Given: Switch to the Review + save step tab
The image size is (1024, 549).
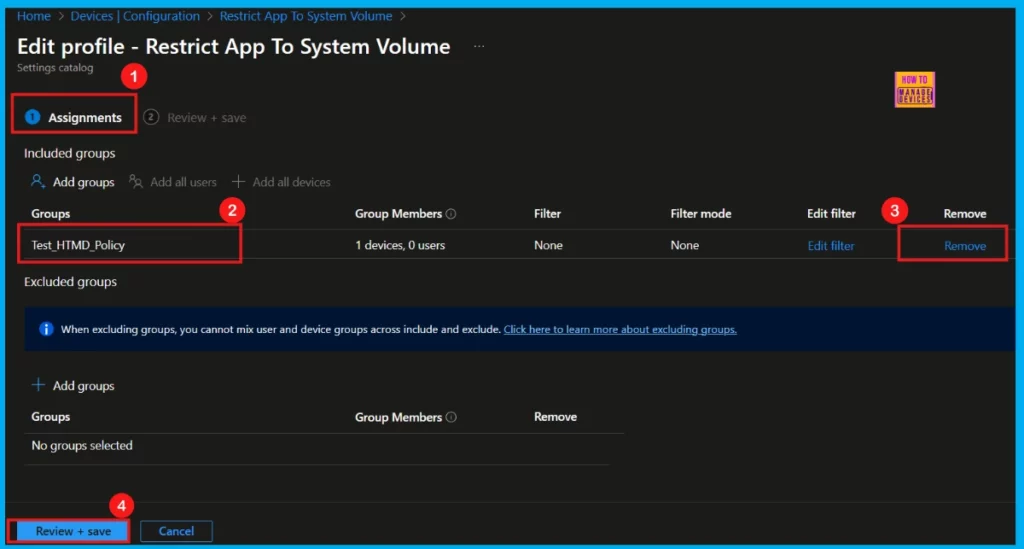Looking at the screenshot, I should [195, 118].
